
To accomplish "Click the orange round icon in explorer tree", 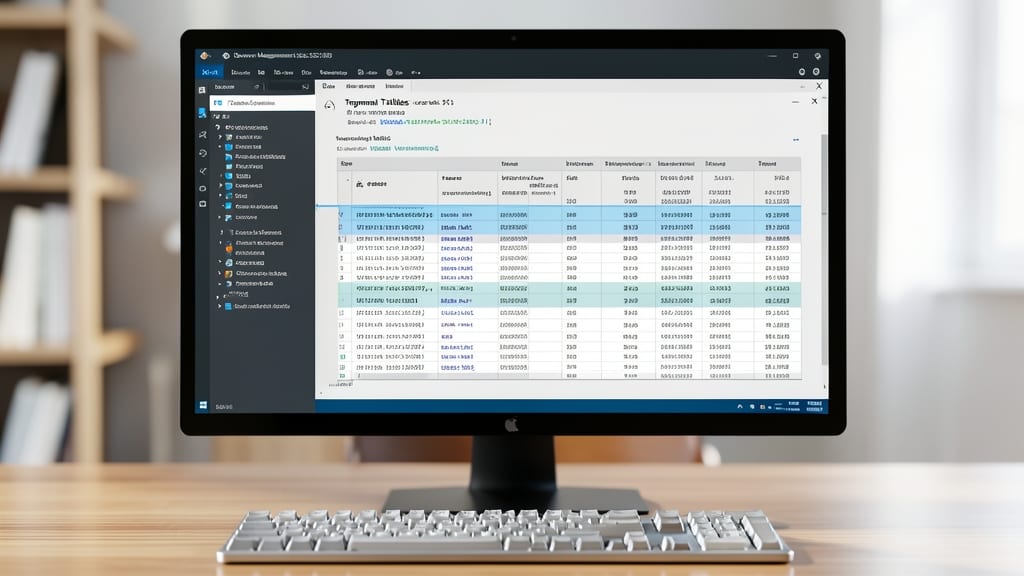I will tap(229, 248).
